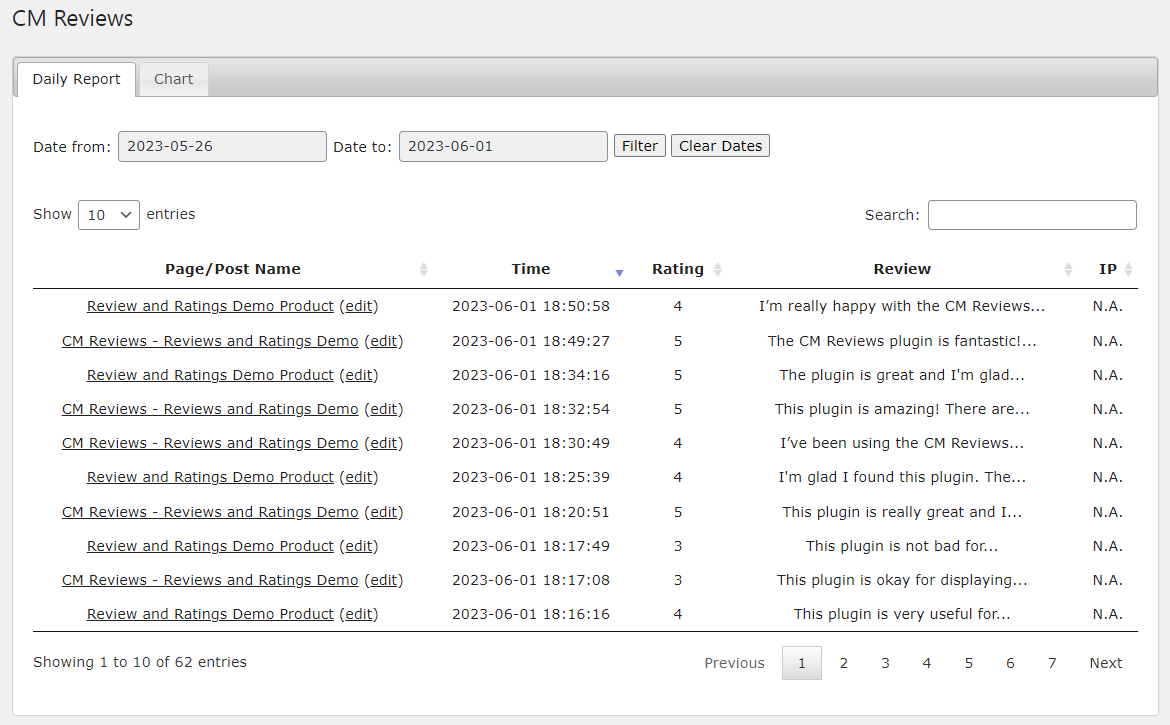The image size is (1170, 725).
Task: Click review "The plugin is great and I'm glad..."
Action: [x=902, y=374]
